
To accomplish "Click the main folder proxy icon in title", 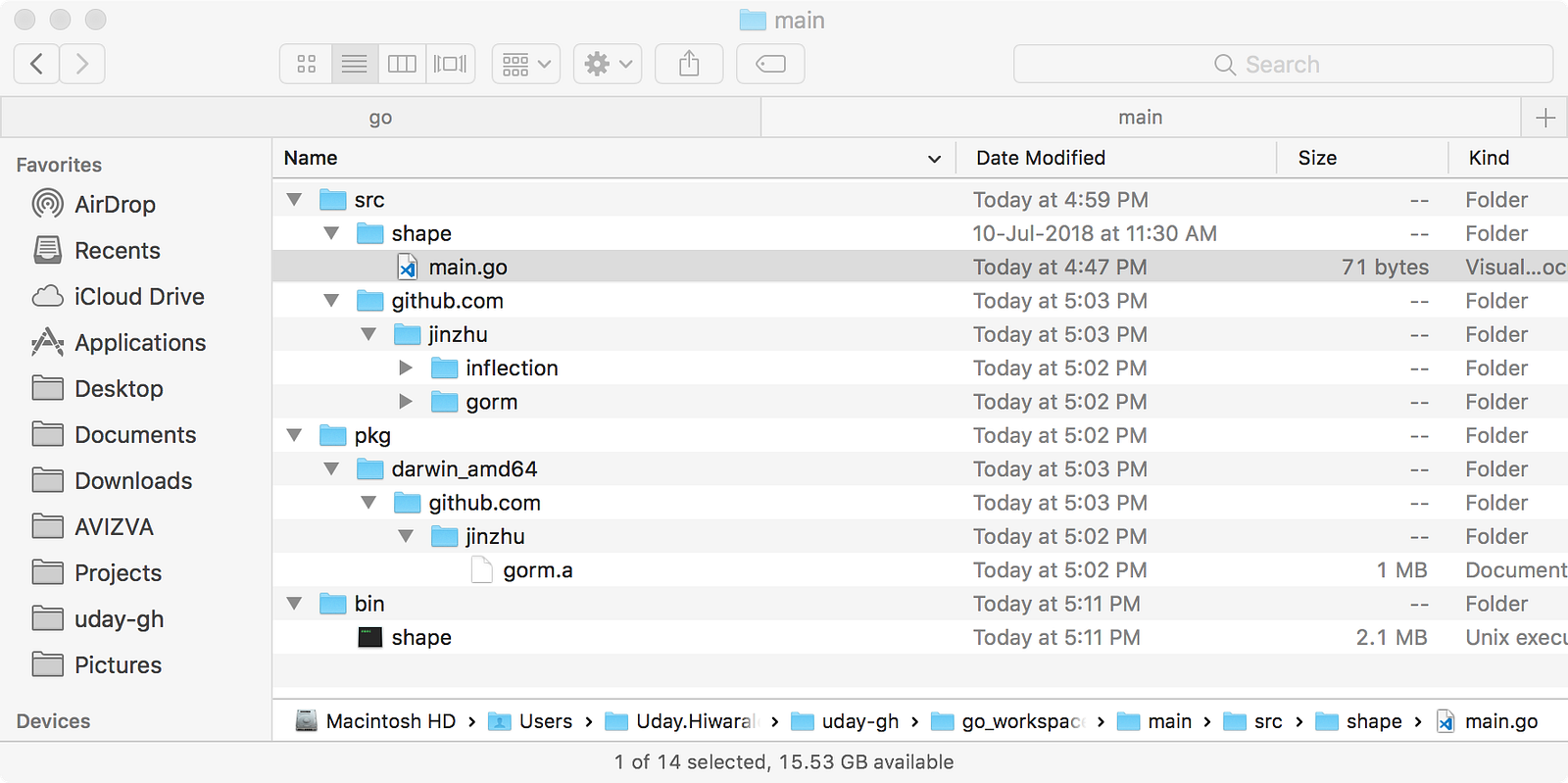I will click(x=753, y=20).
